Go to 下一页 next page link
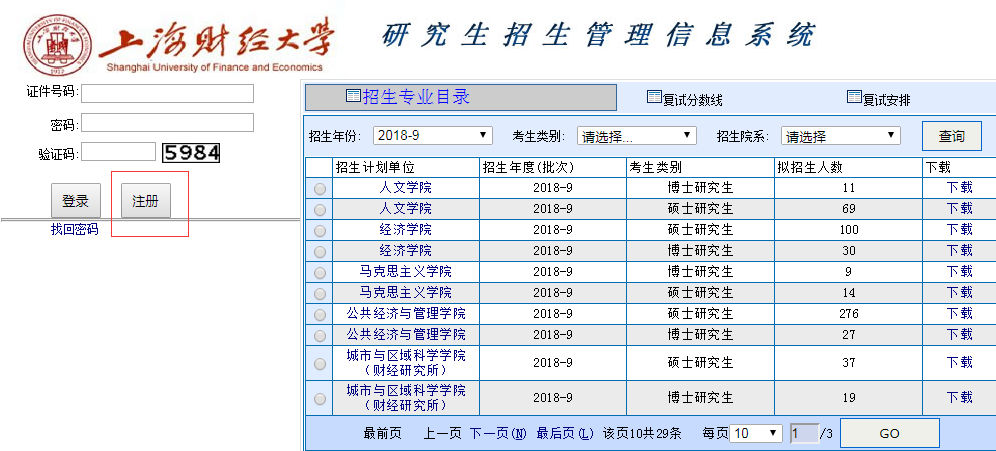The width and height of the screenshot is (996, 451). (x=498, y=433)
